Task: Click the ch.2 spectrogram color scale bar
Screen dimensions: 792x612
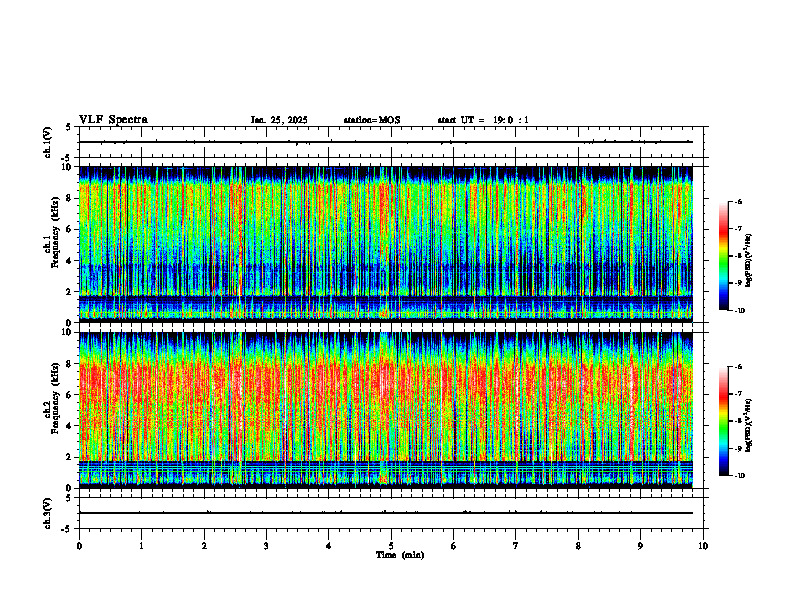Action: (x=723, y=421)
